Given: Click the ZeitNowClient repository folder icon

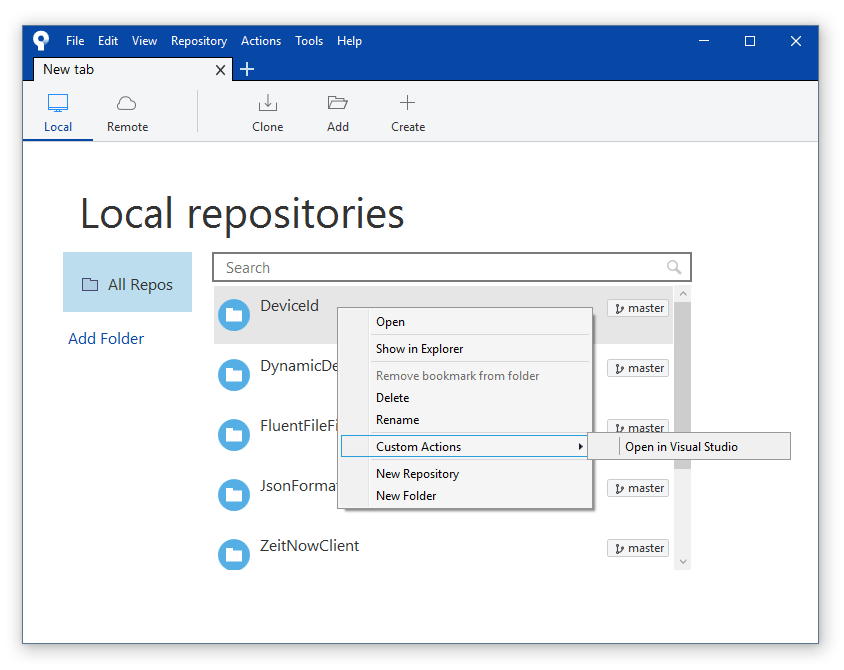Looking at the screenshot, I should click(x=234, y=555).
